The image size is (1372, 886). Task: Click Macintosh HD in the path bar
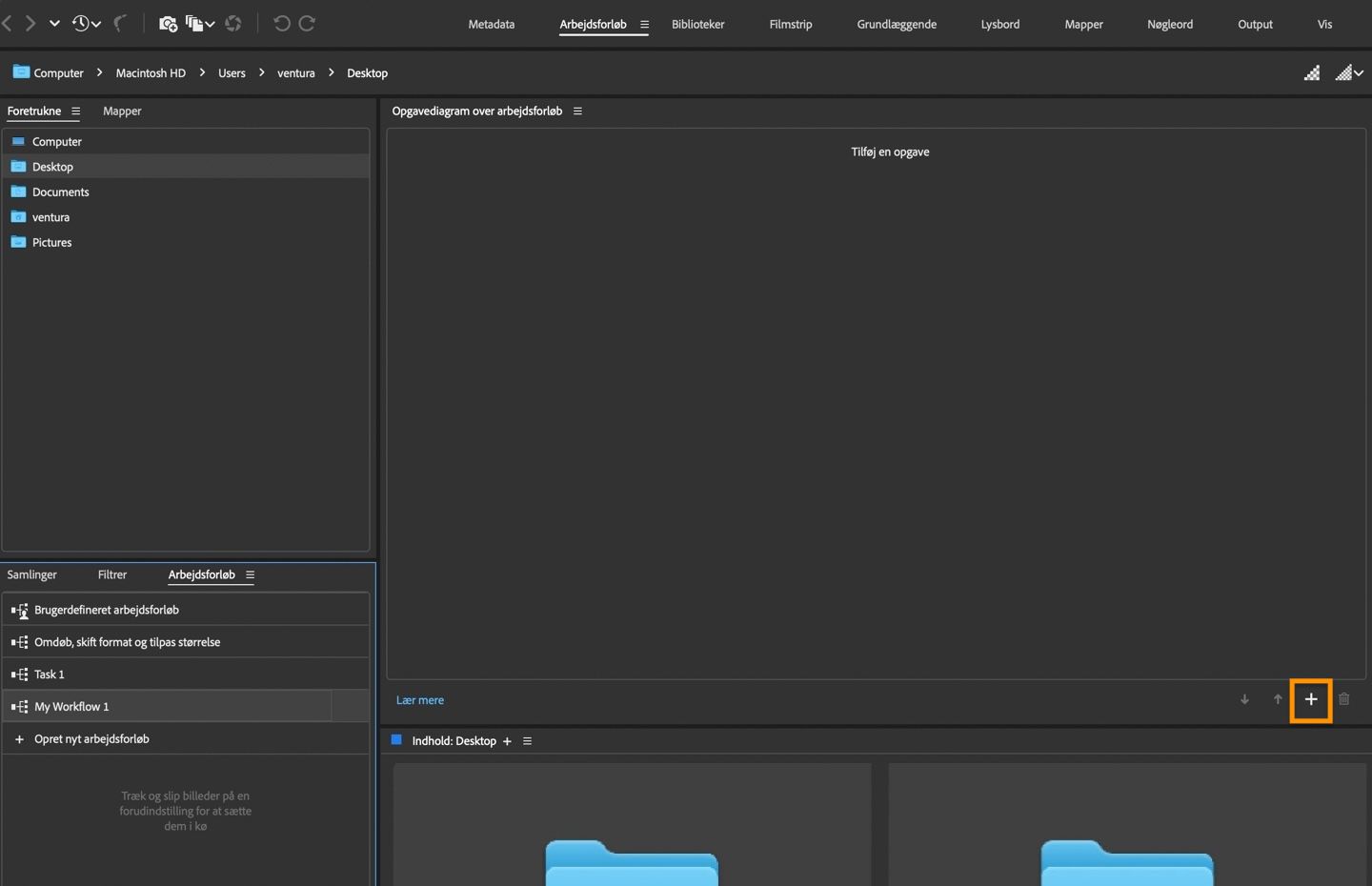point(151,72)
